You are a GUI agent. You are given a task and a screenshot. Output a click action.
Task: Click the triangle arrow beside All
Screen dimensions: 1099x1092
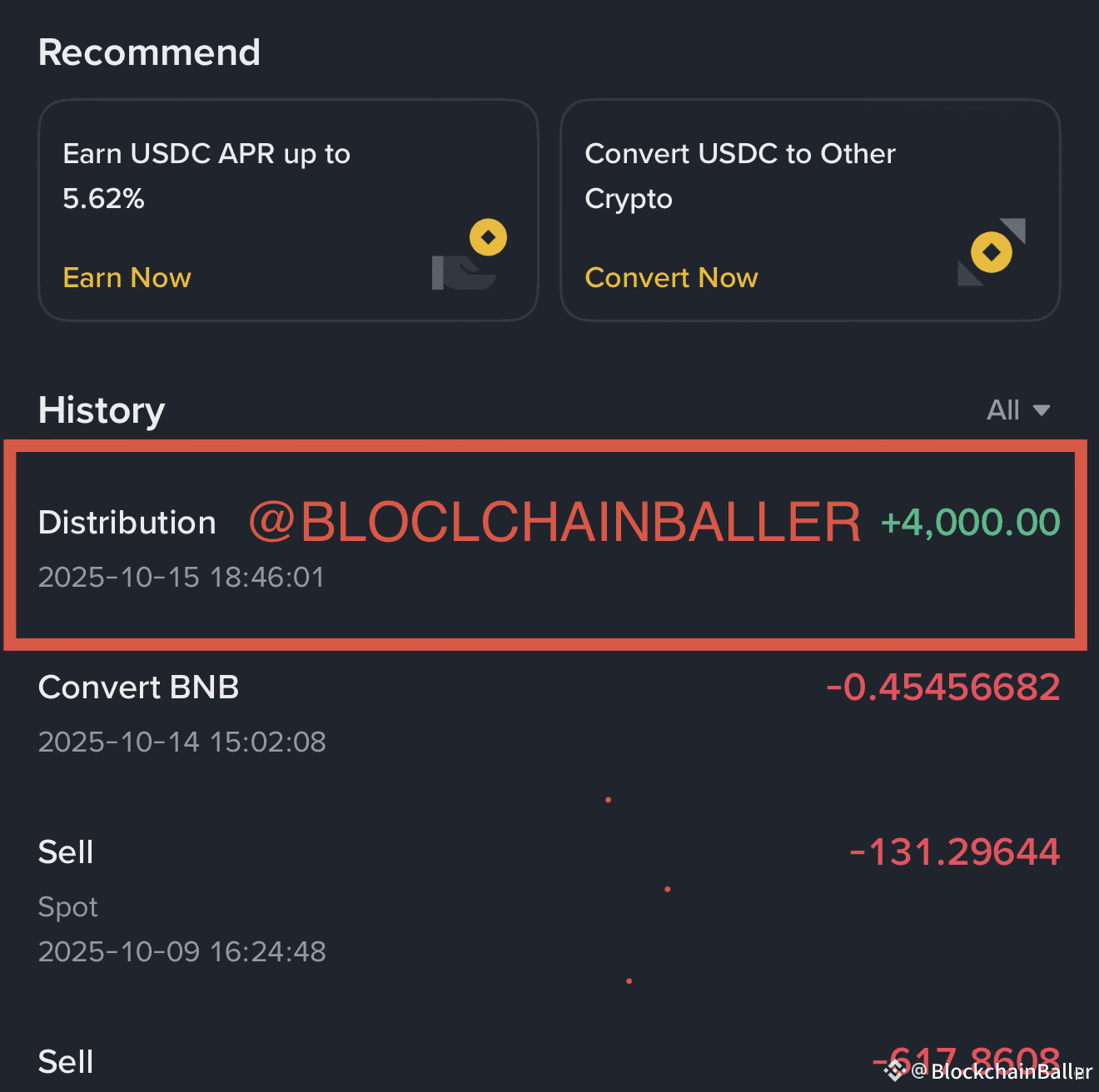click(1041, 410)
